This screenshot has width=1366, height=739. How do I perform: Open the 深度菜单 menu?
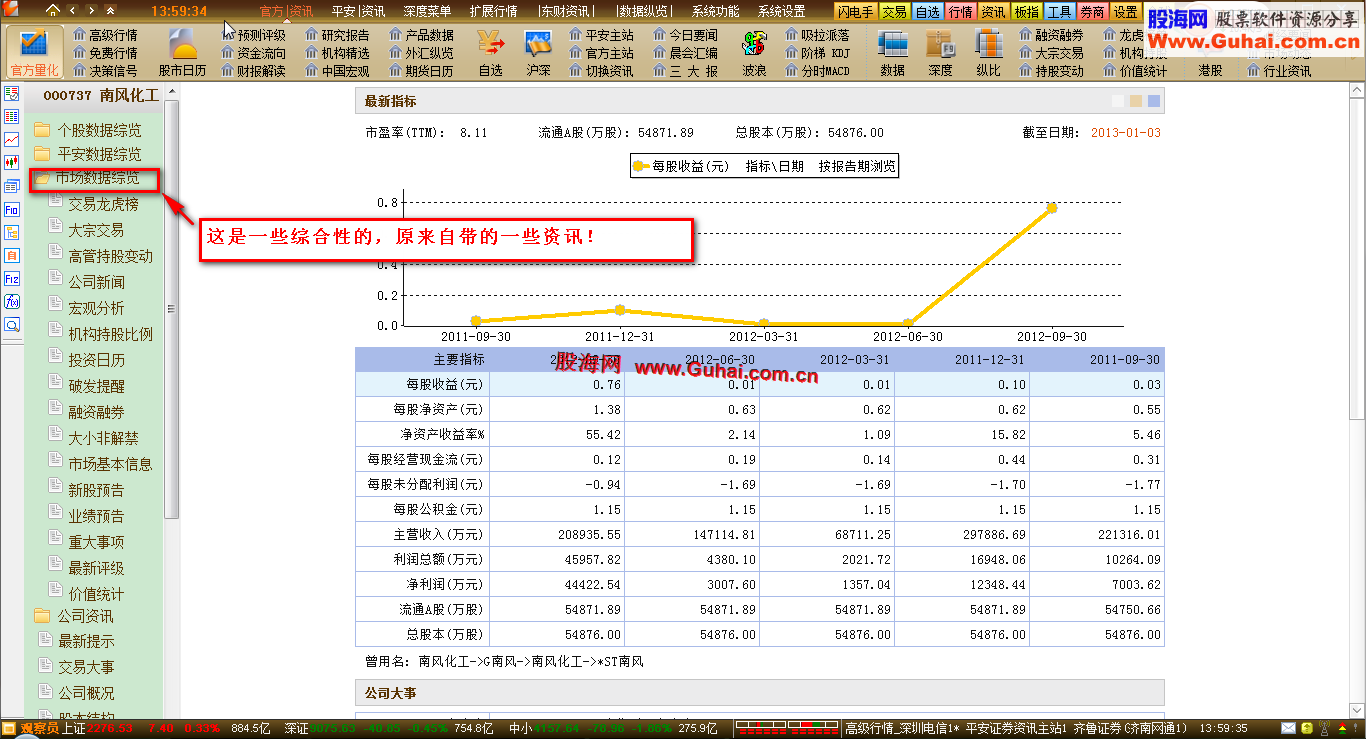pos(427,12)
